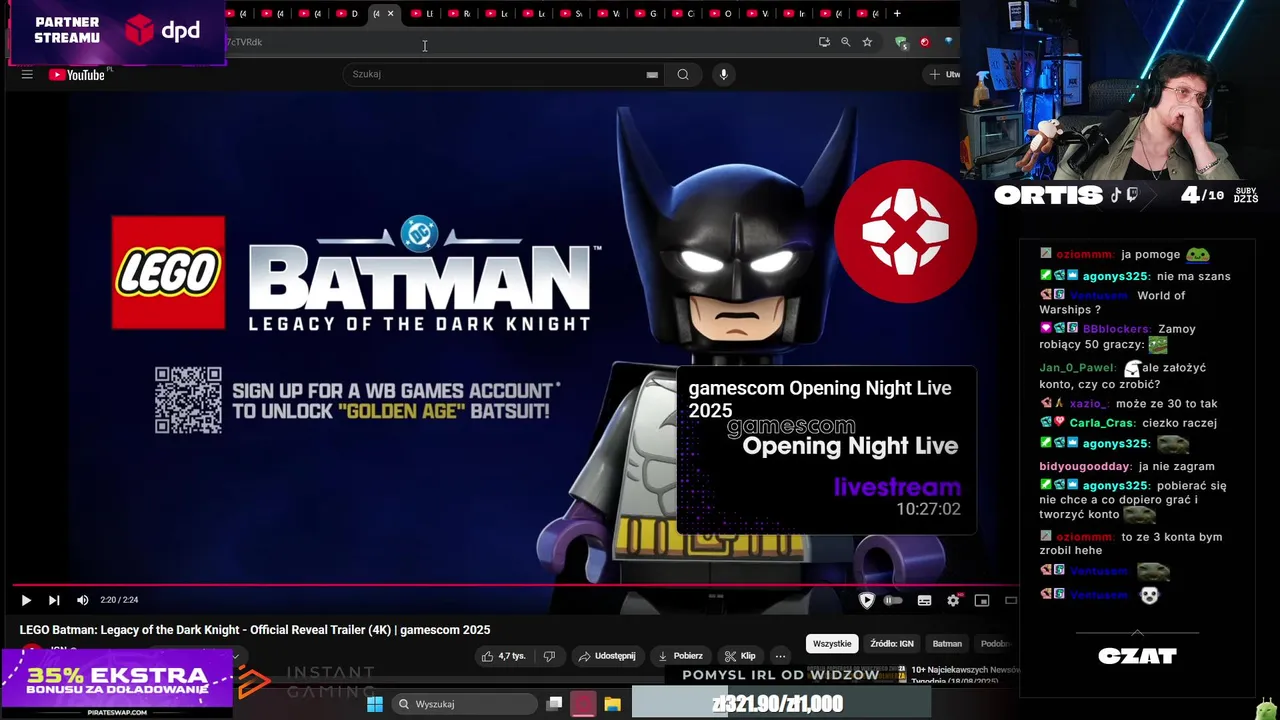Create a clip with Klip button

pos(740,656)
